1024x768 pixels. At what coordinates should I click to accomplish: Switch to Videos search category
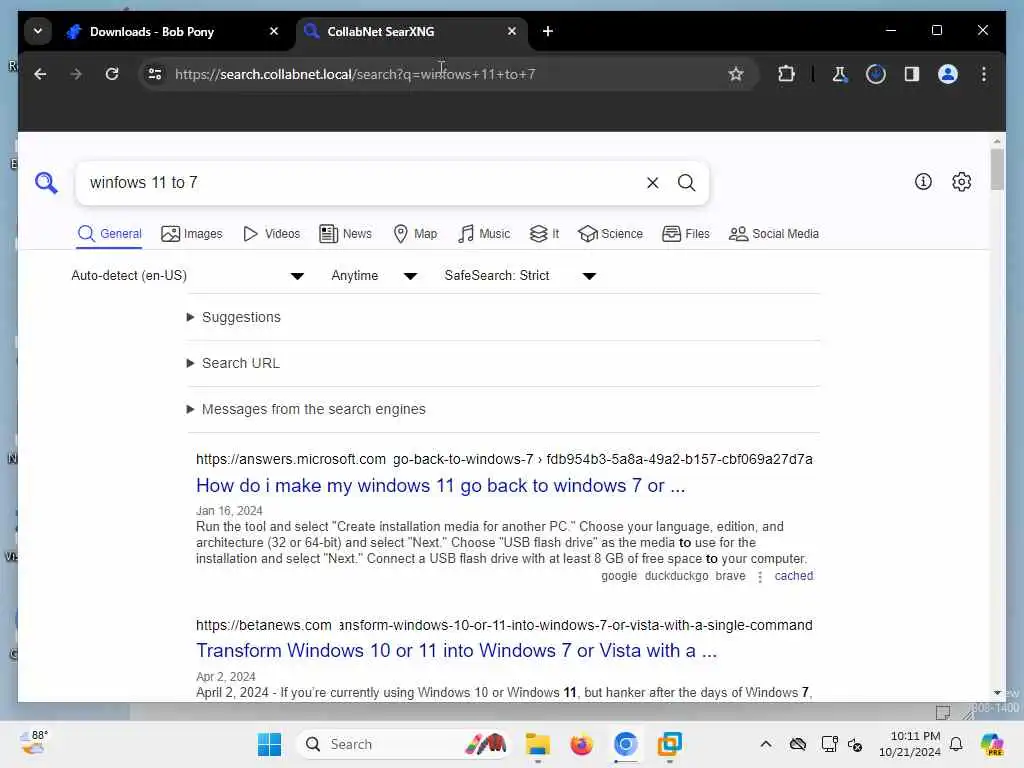click(x=272, y=234)
